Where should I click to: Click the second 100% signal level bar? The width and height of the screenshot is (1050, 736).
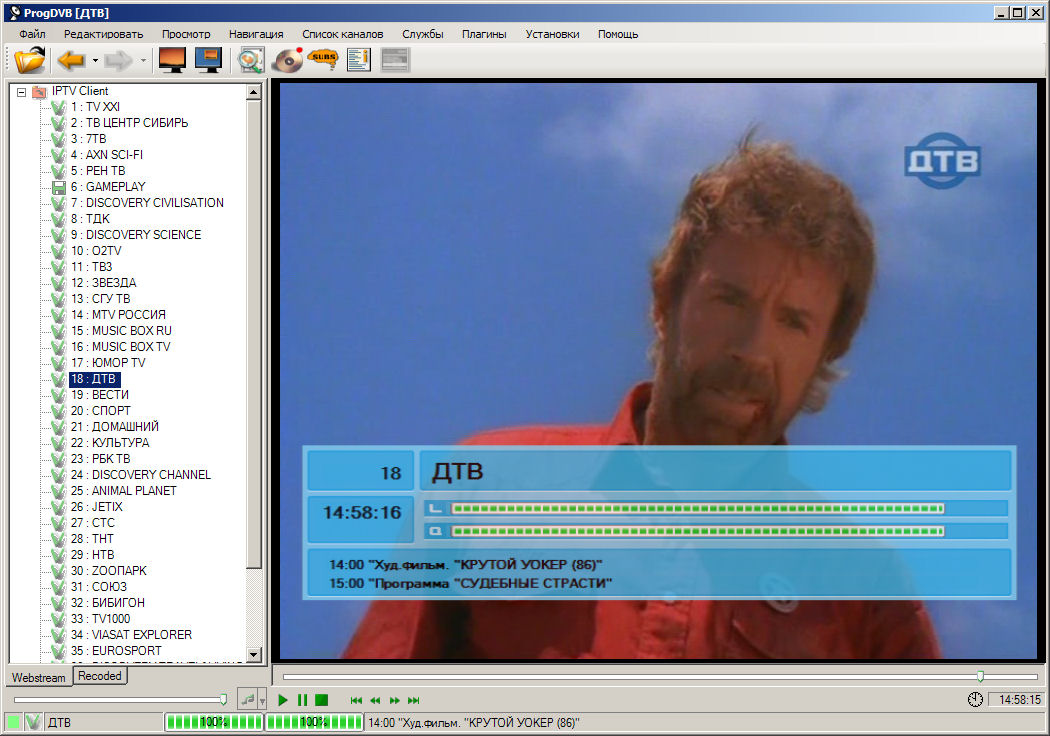[314, 722]
